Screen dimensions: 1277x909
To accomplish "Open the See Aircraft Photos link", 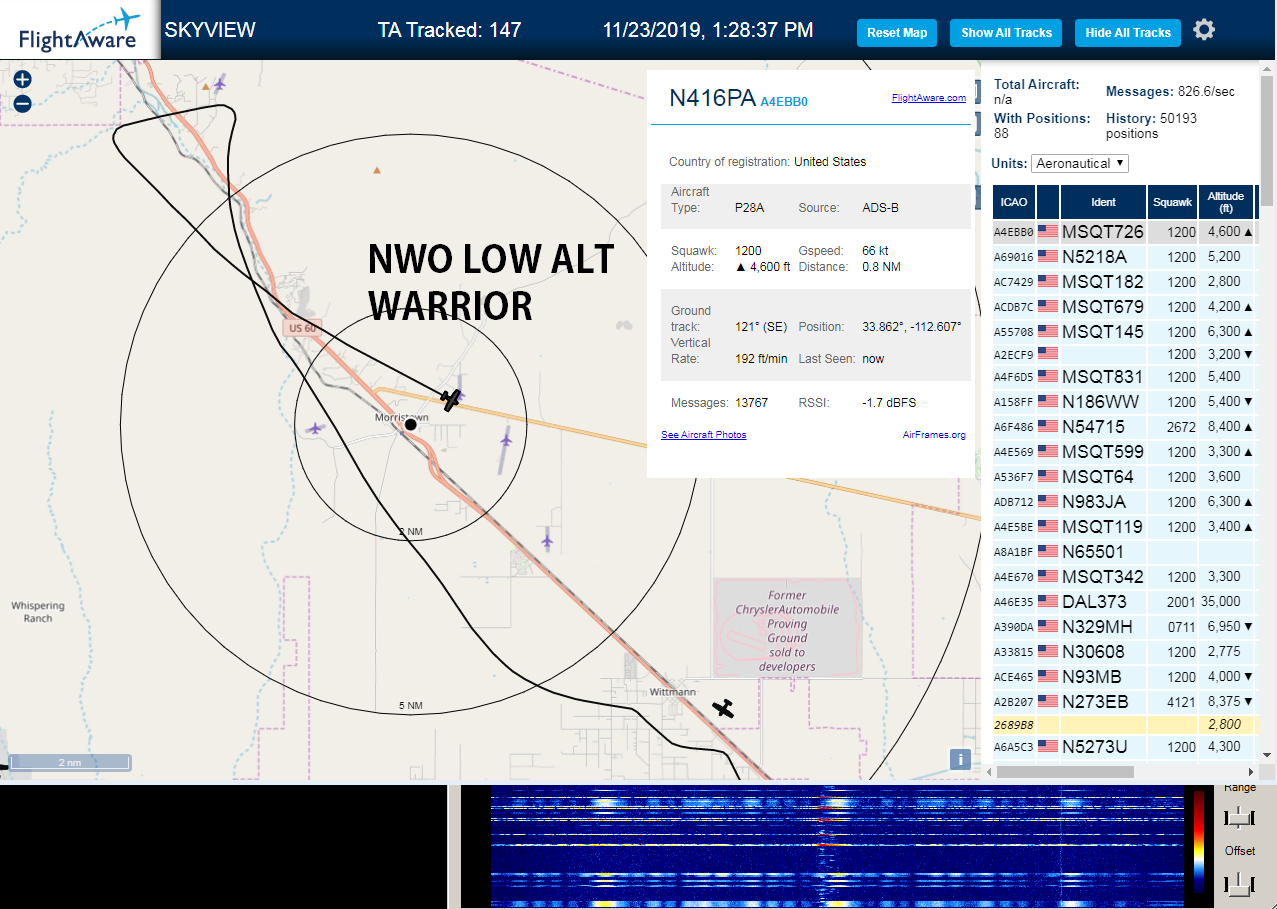I will pyautogui.click(x=703, y=435).
